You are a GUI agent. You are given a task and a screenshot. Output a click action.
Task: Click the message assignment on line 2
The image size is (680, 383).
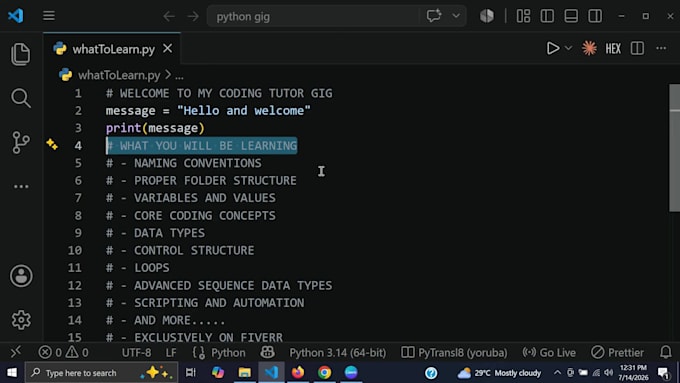coord(208,111)
